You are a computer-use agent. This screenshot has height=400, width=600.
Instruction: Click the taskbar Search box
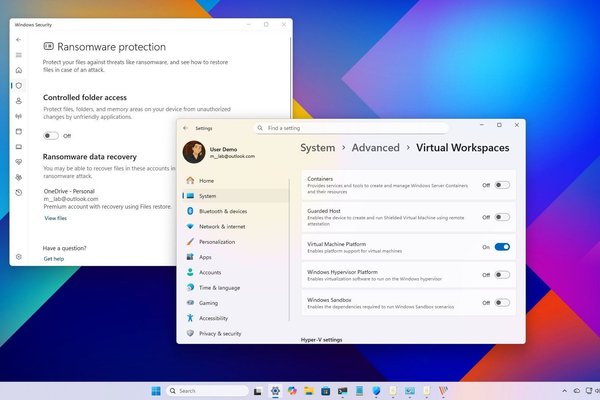(207, 391)
